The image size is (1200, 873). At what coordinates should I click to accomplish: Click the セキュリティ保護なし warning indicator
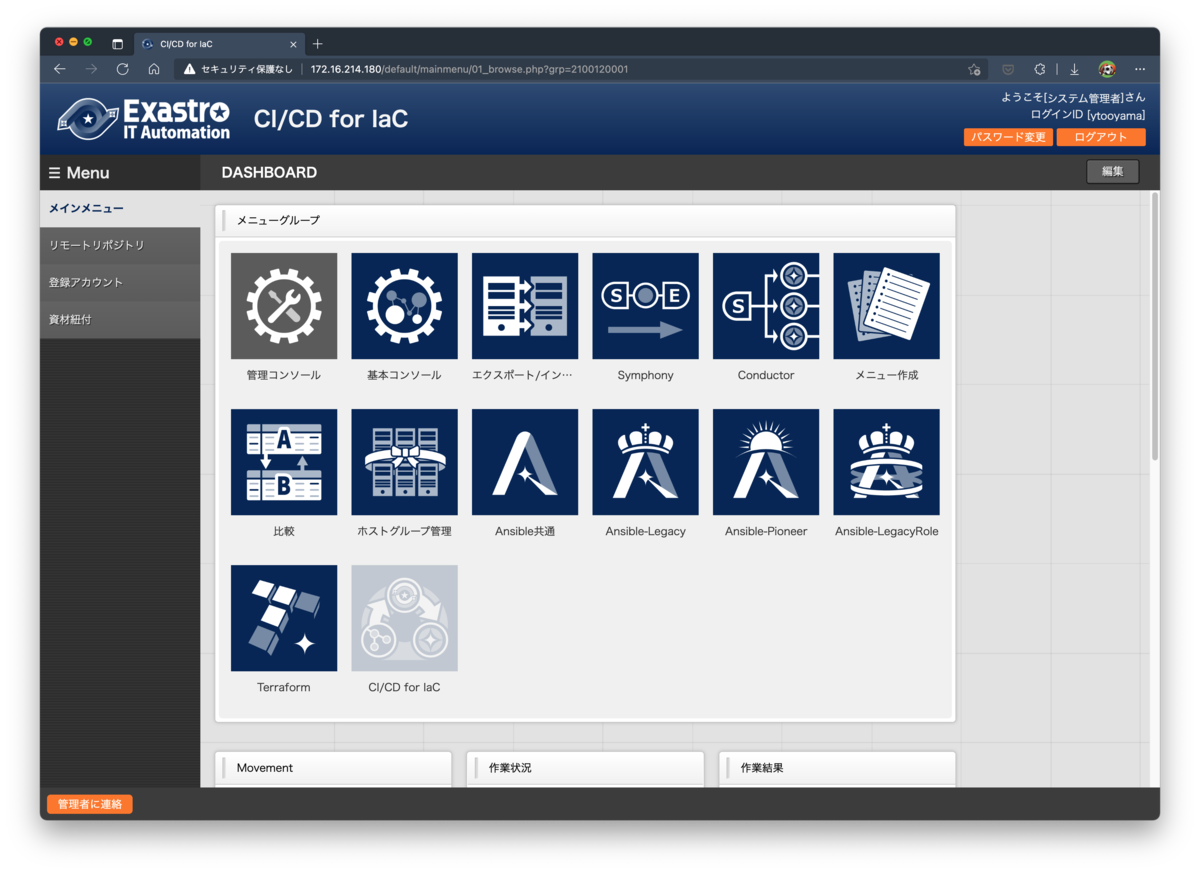point(238,69)
